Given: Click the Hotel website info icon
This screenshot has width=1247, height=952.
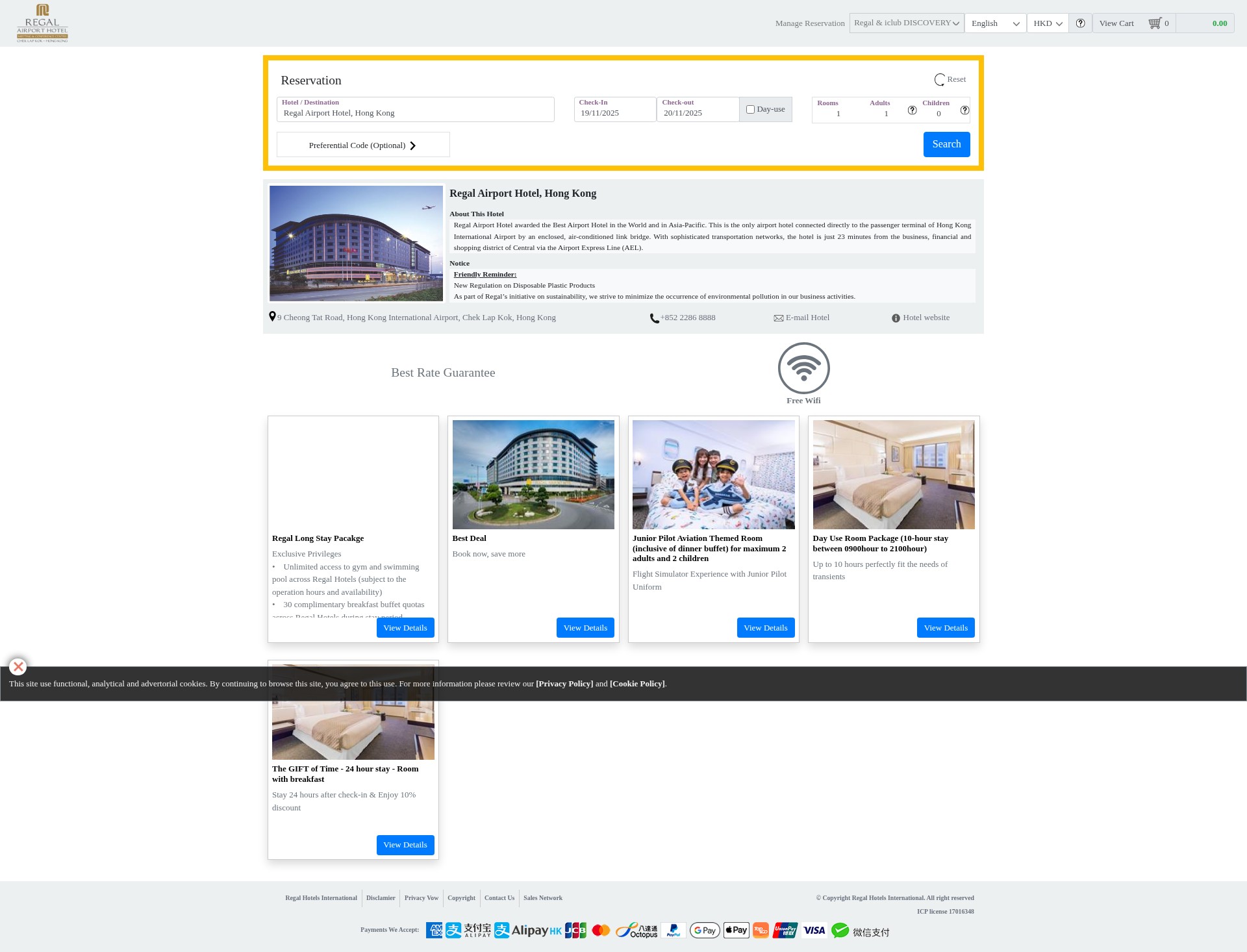Looking at the screenshot, I should (896, 318).
